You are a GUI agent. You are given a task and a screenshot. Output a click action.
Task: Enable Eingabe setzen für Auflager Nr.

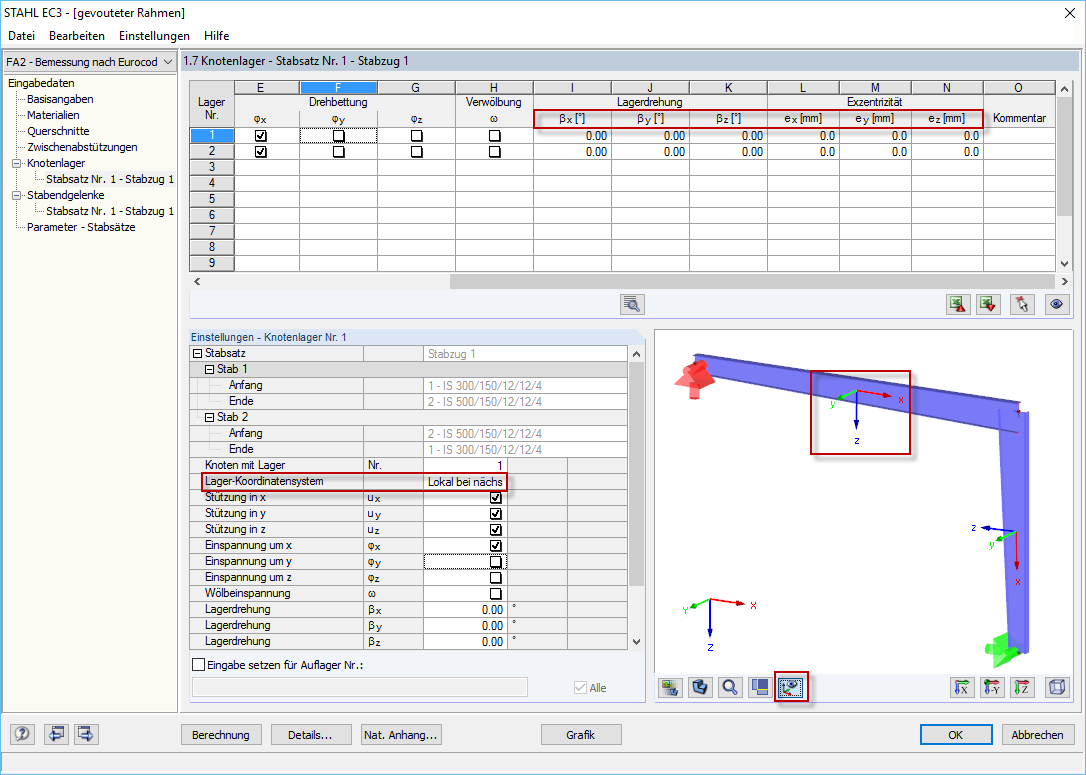pyautogui.click(x=198, y=664)
